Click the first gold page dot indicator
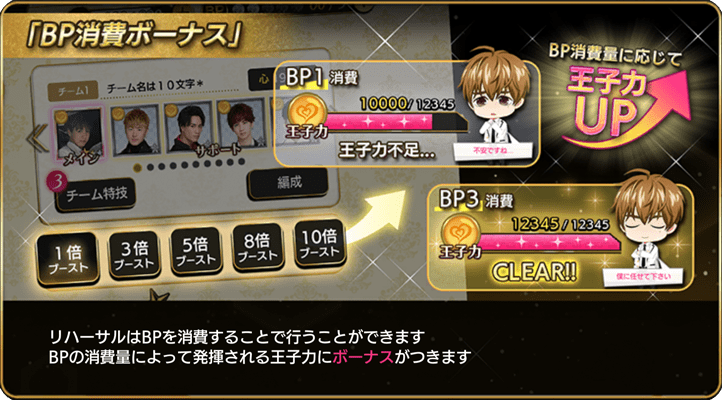722x400 pixels. tap(137, 168)
